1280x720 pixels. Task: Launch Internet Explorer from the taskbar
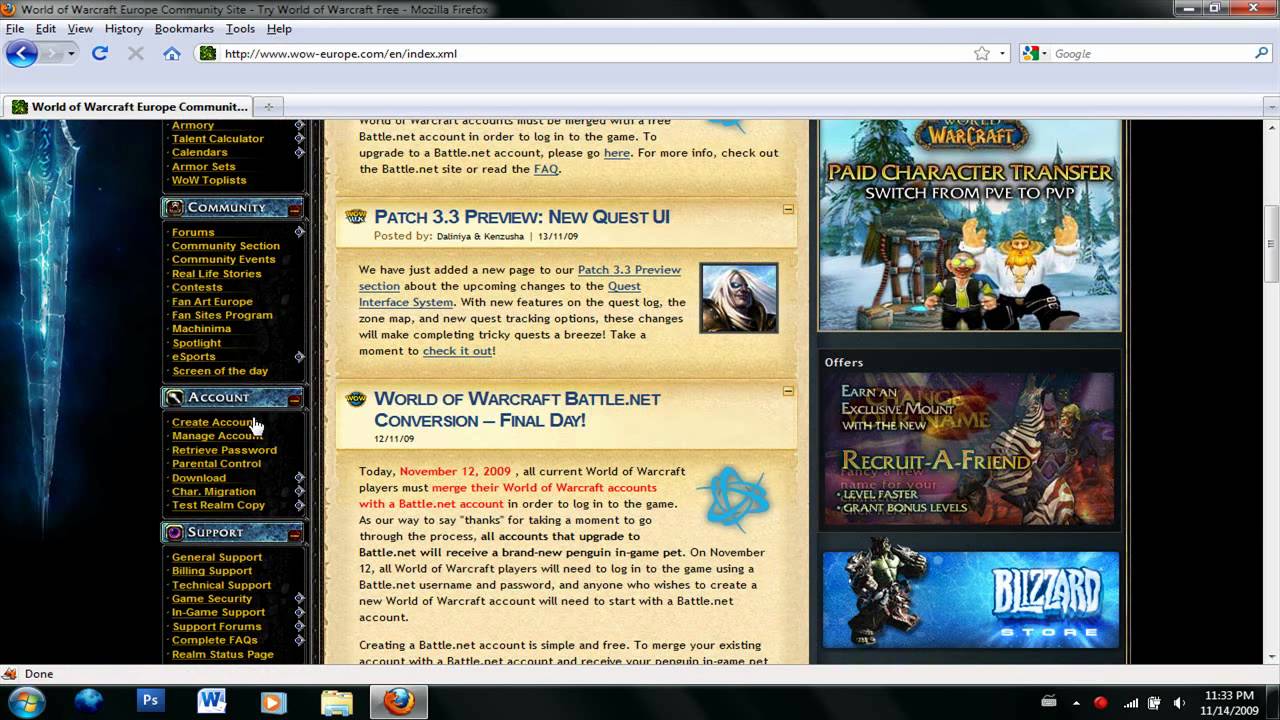click(89, 702)
